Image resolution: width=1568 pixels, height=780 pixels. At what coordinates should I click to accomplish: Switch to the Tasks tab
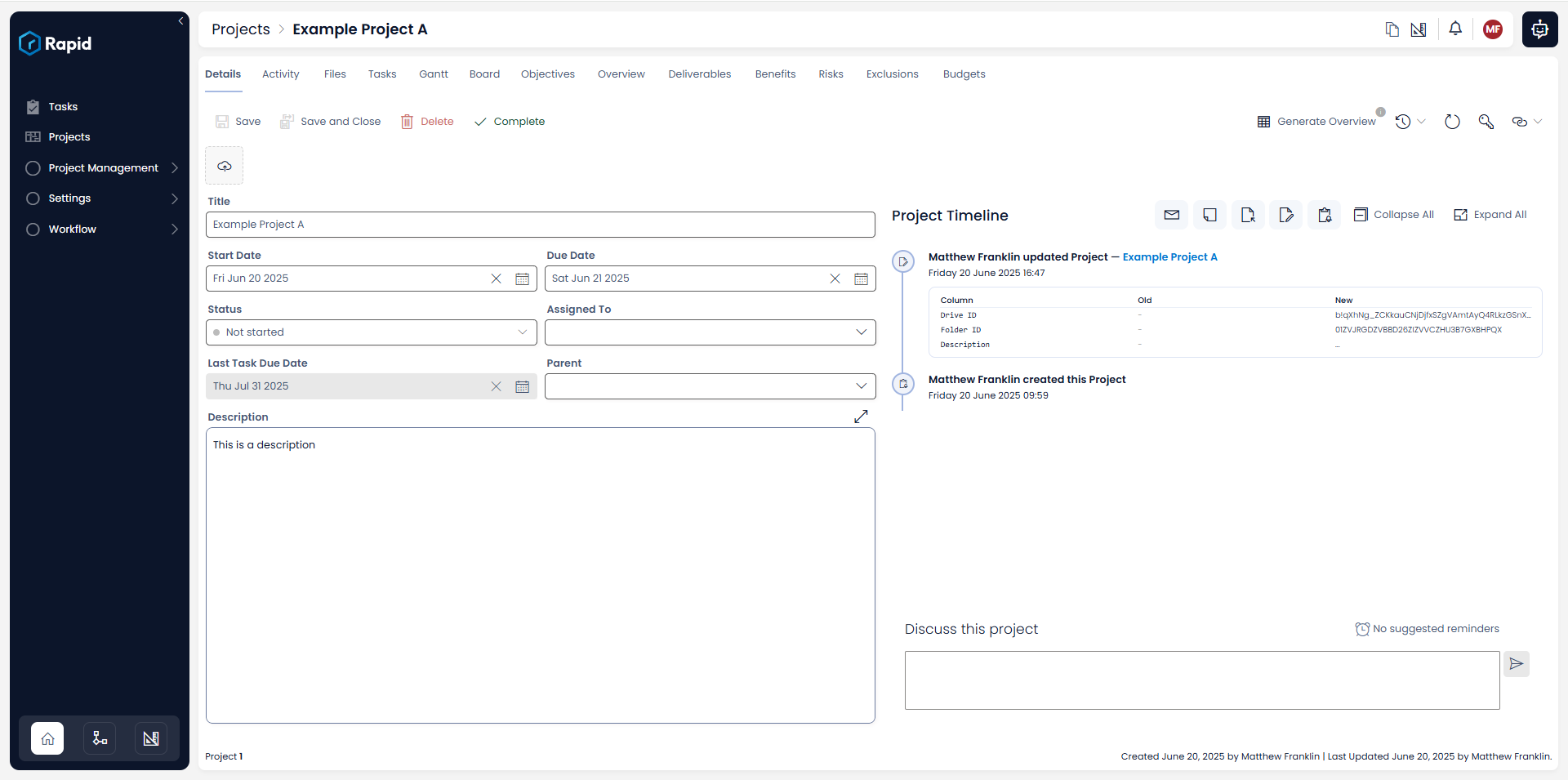[x=382, y=74]
